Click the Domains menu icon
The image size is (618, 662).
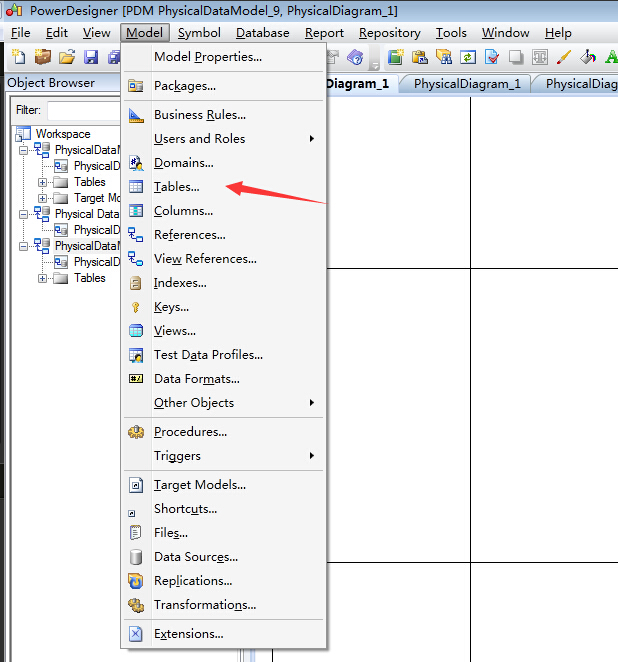click(136, 163)
